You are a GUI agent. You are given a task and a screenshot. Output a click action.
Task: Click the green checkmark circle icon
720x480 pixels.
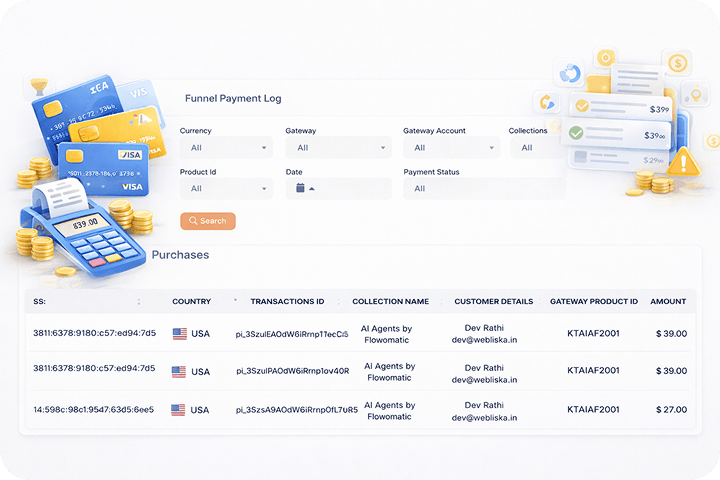coord(576,133)
